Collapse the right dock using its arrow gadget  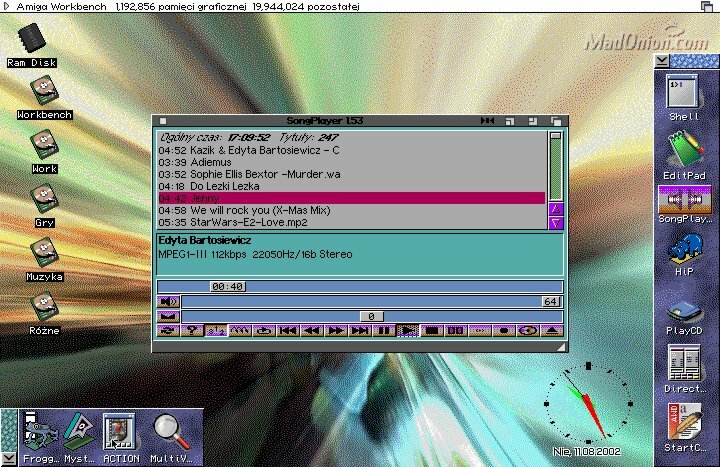661,61
